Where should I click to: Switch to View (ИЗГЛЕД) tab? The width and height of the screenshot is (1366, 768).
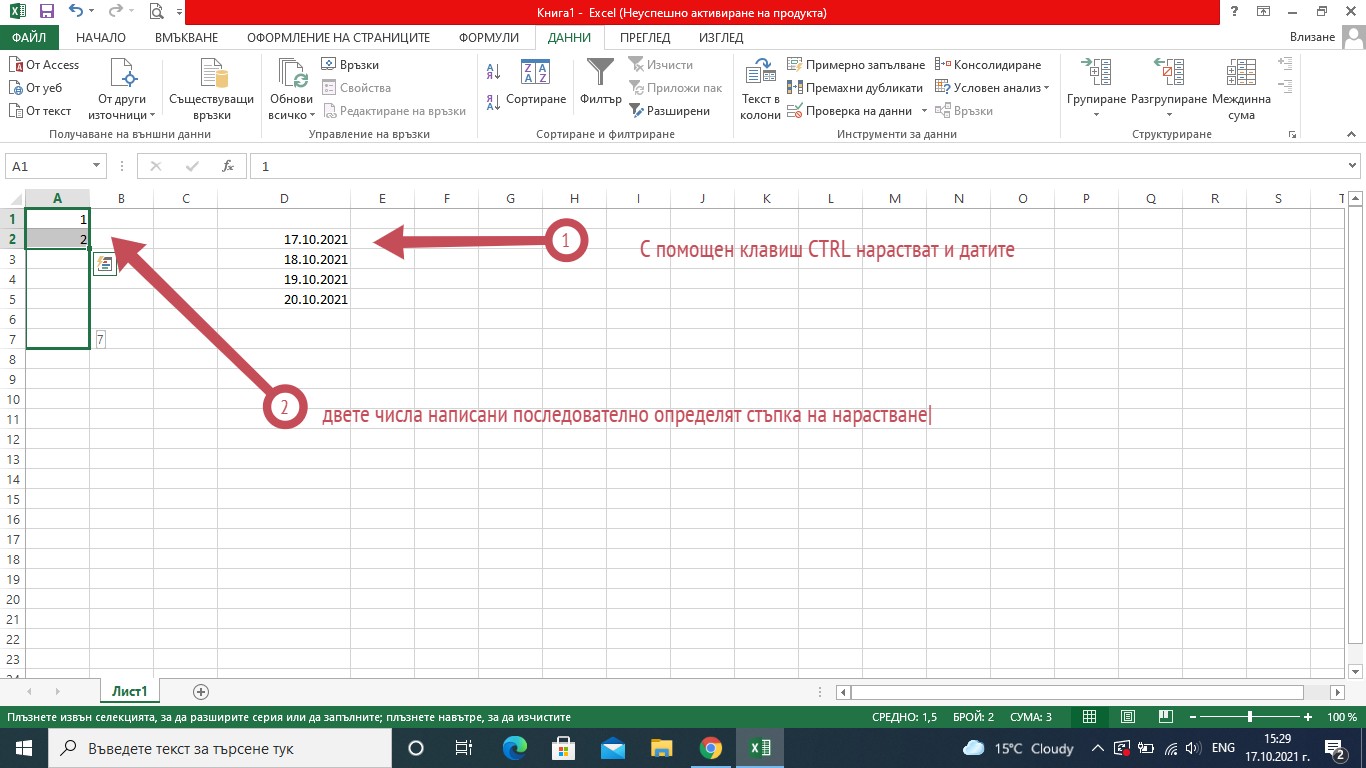[x=721, y=37]
